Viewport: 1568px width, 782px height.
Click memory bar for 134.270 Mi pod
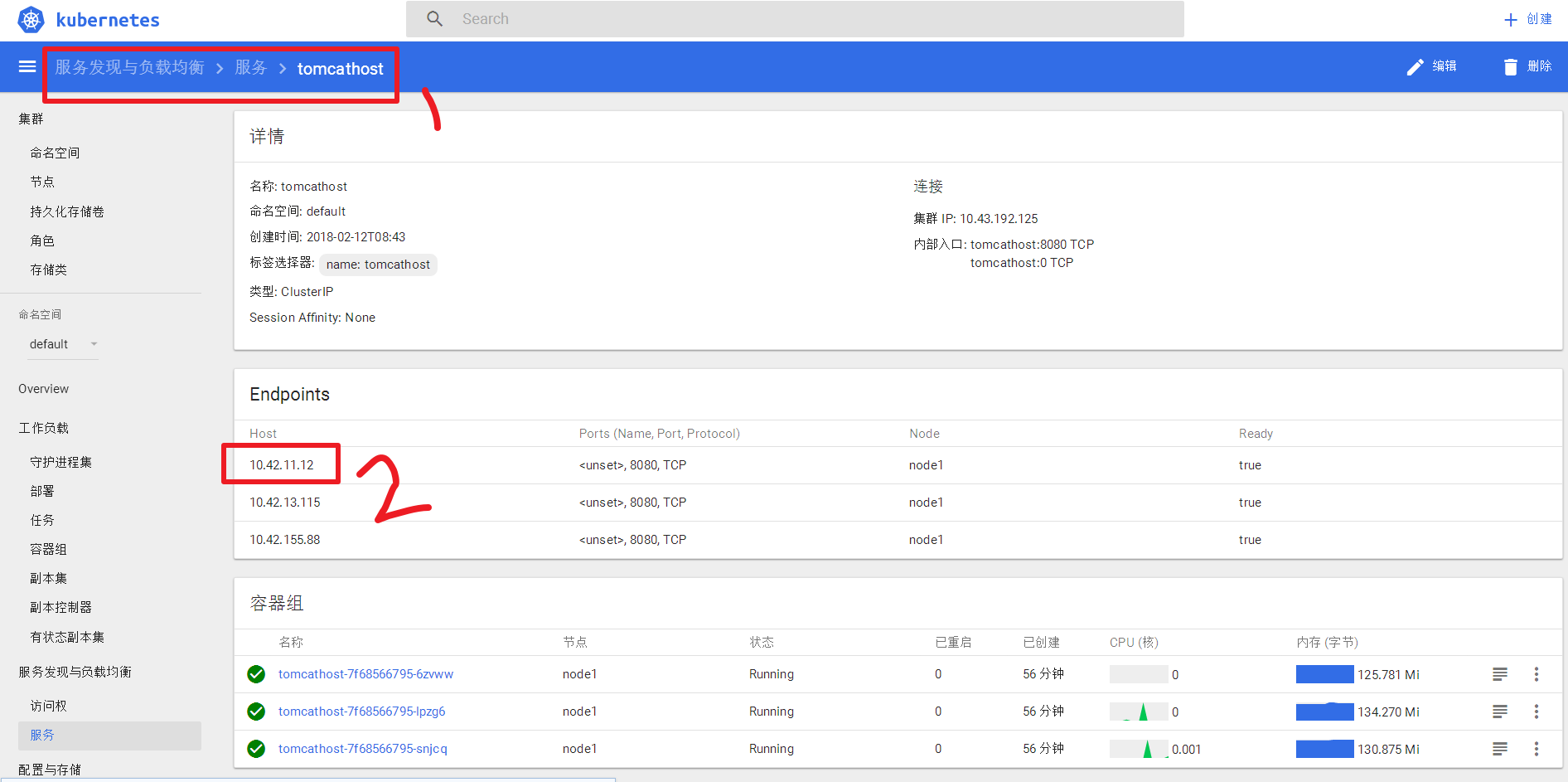click(1324, 712)
